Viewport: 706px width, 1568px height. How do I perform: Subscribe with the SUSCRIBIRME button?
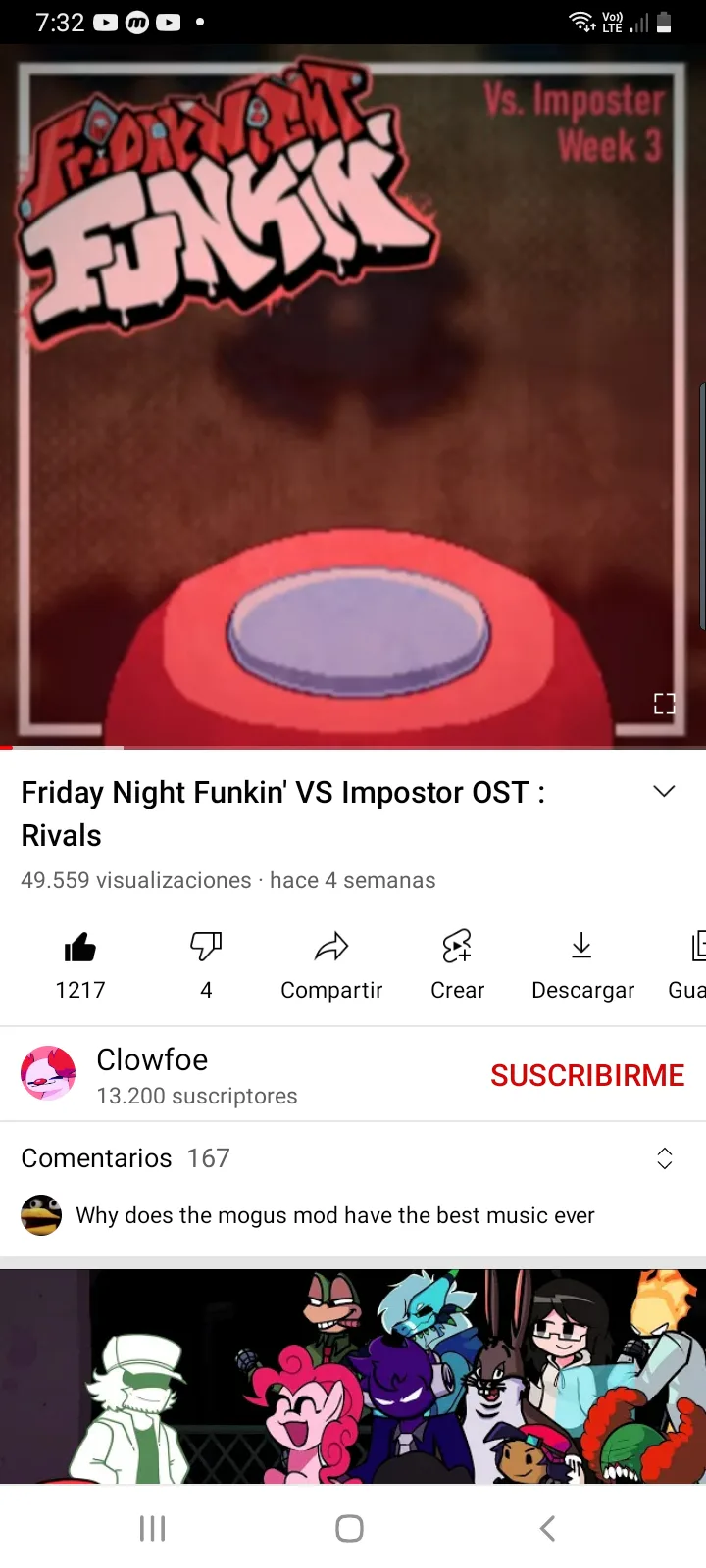click(x=587, y=1075)
